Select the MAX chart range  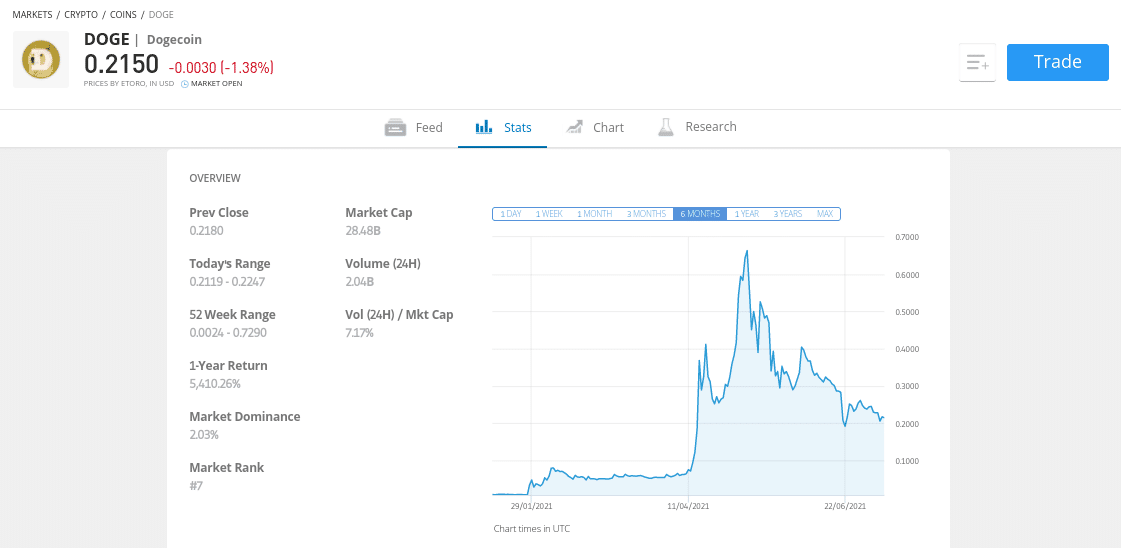pyautogui.click(x=825, y=214)
